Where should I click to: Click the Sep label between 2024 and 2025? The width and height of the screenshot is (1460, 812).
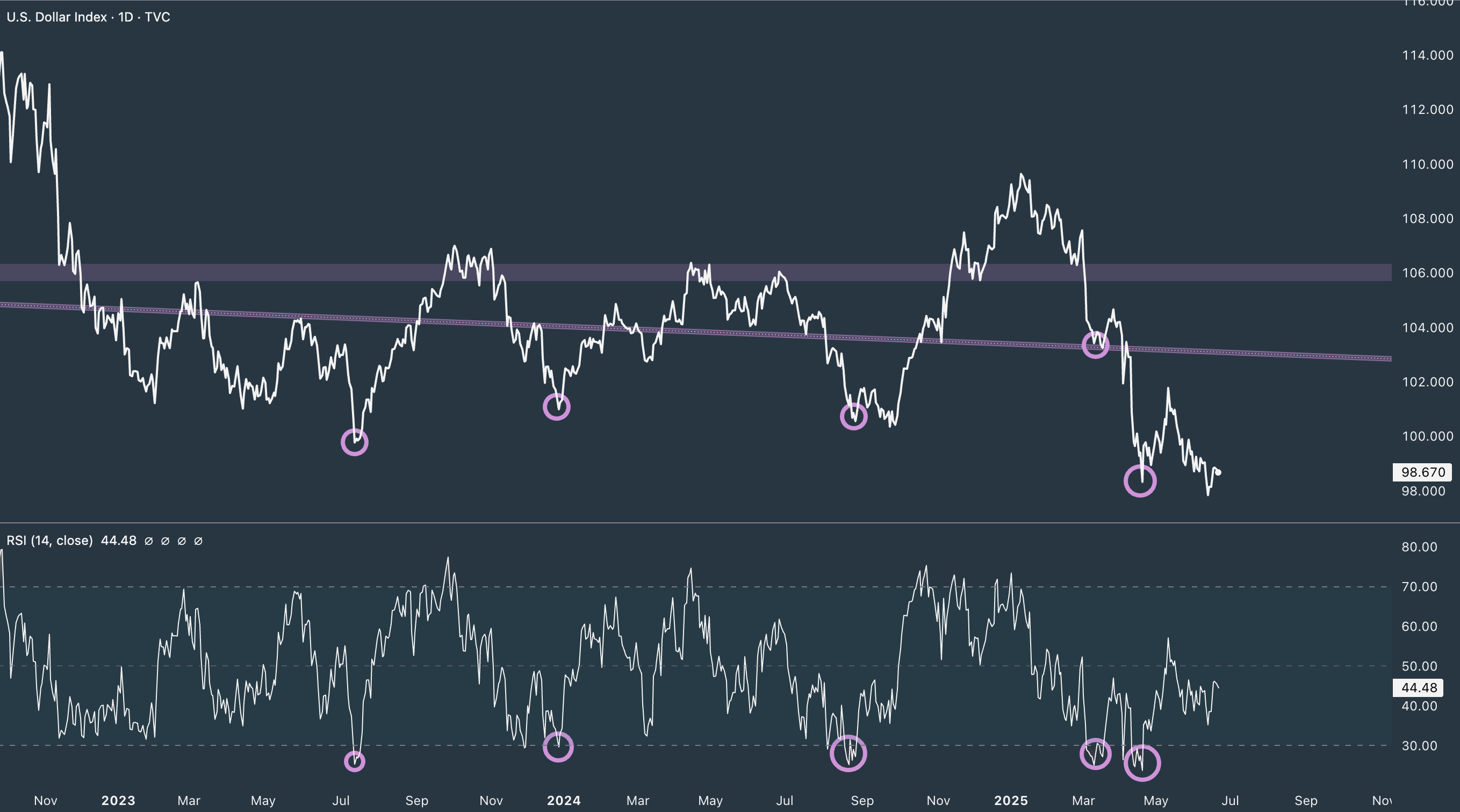(x=862, y=801)
